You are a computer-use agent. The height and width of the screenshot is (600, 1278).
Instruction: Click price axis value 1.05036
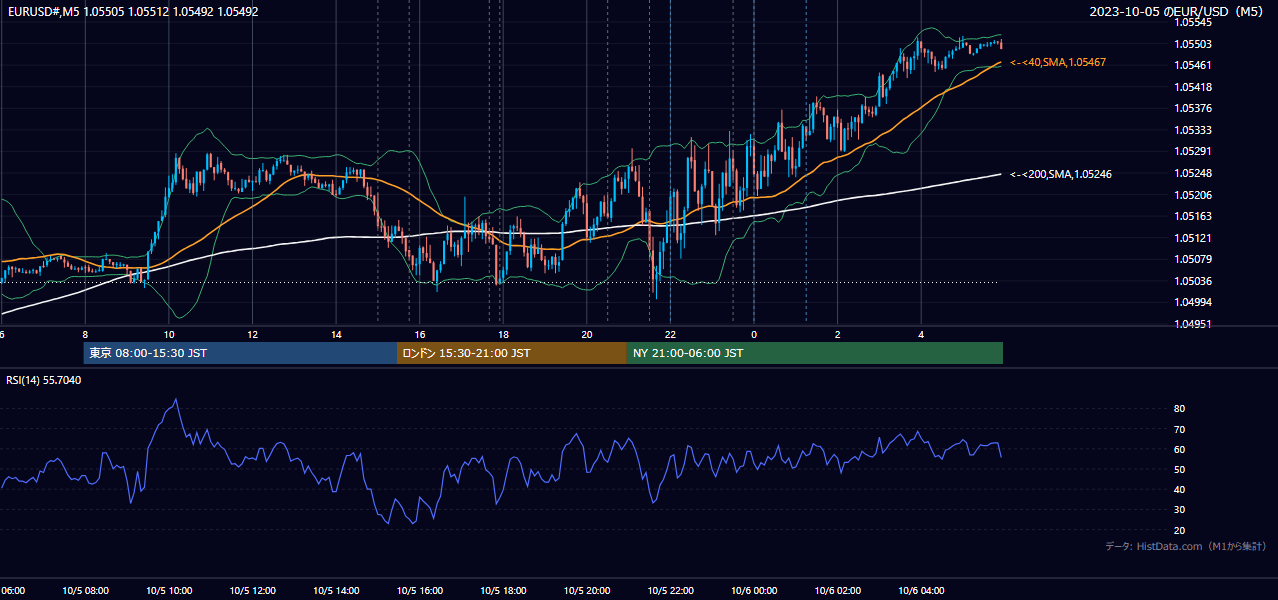[1193, 281]
